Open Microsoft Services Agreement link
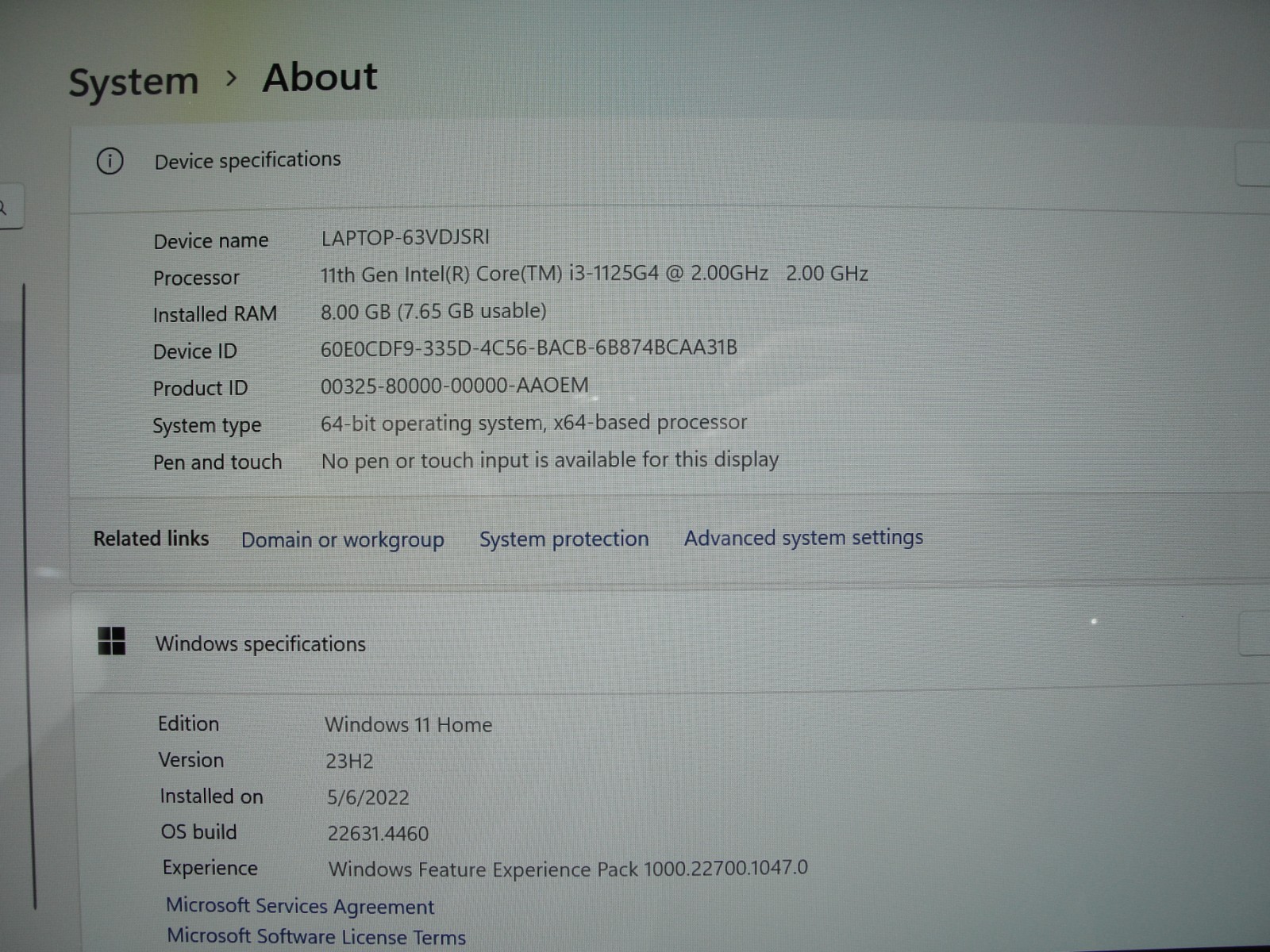 click(x=300, y=906)
